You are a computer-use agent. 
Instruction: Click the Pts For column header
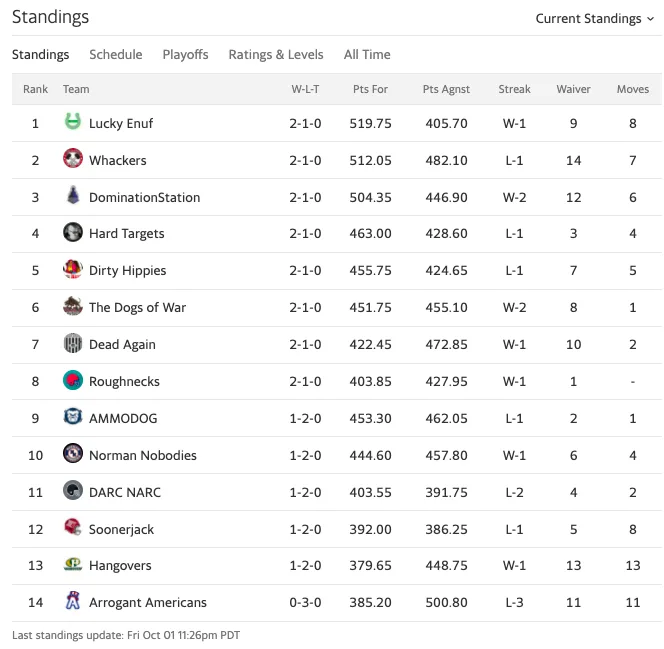click(x=371, y=89)
